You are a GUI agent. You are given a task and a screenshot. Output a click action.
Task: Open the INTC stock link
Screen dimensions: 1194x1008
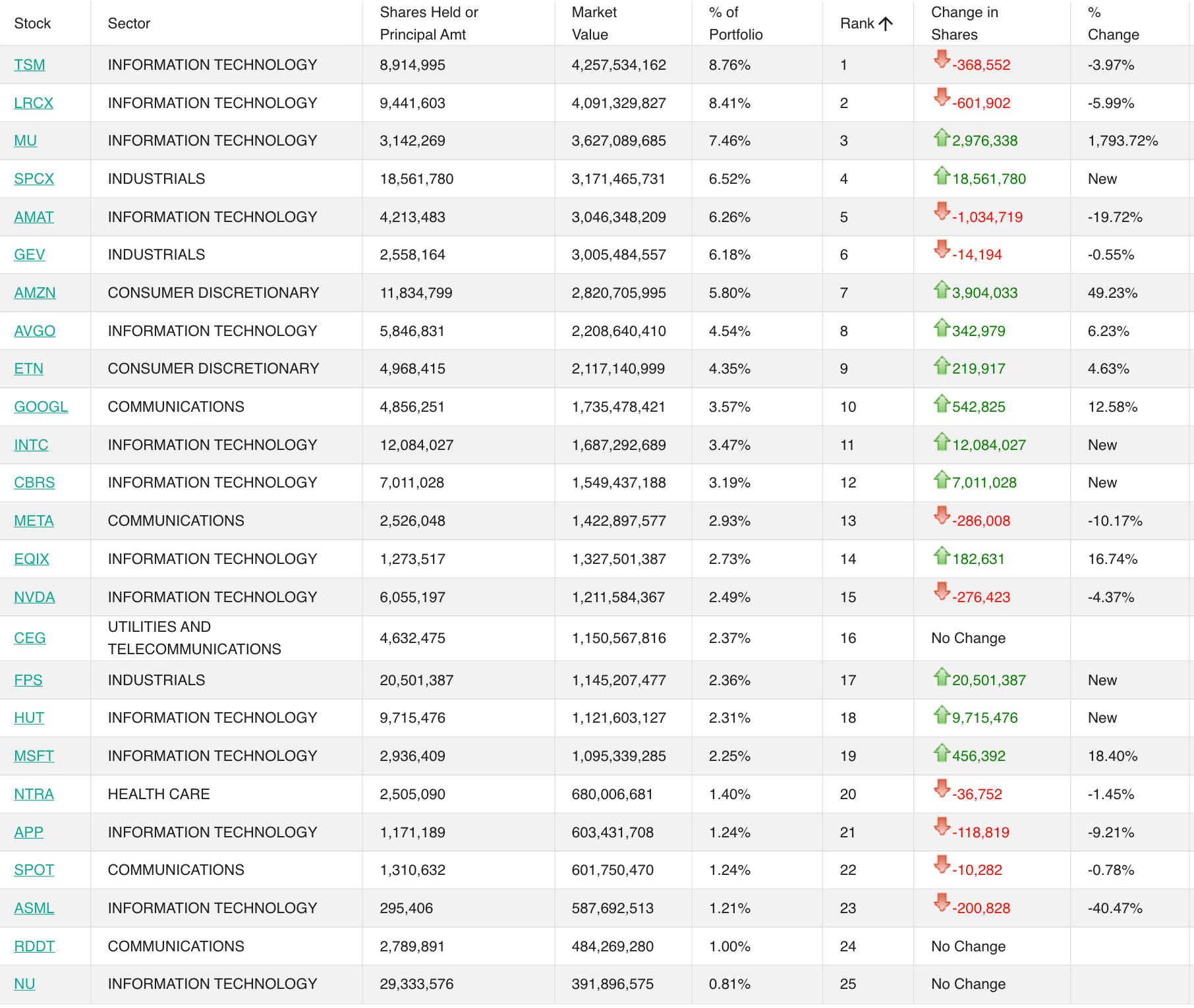point(31,445)
